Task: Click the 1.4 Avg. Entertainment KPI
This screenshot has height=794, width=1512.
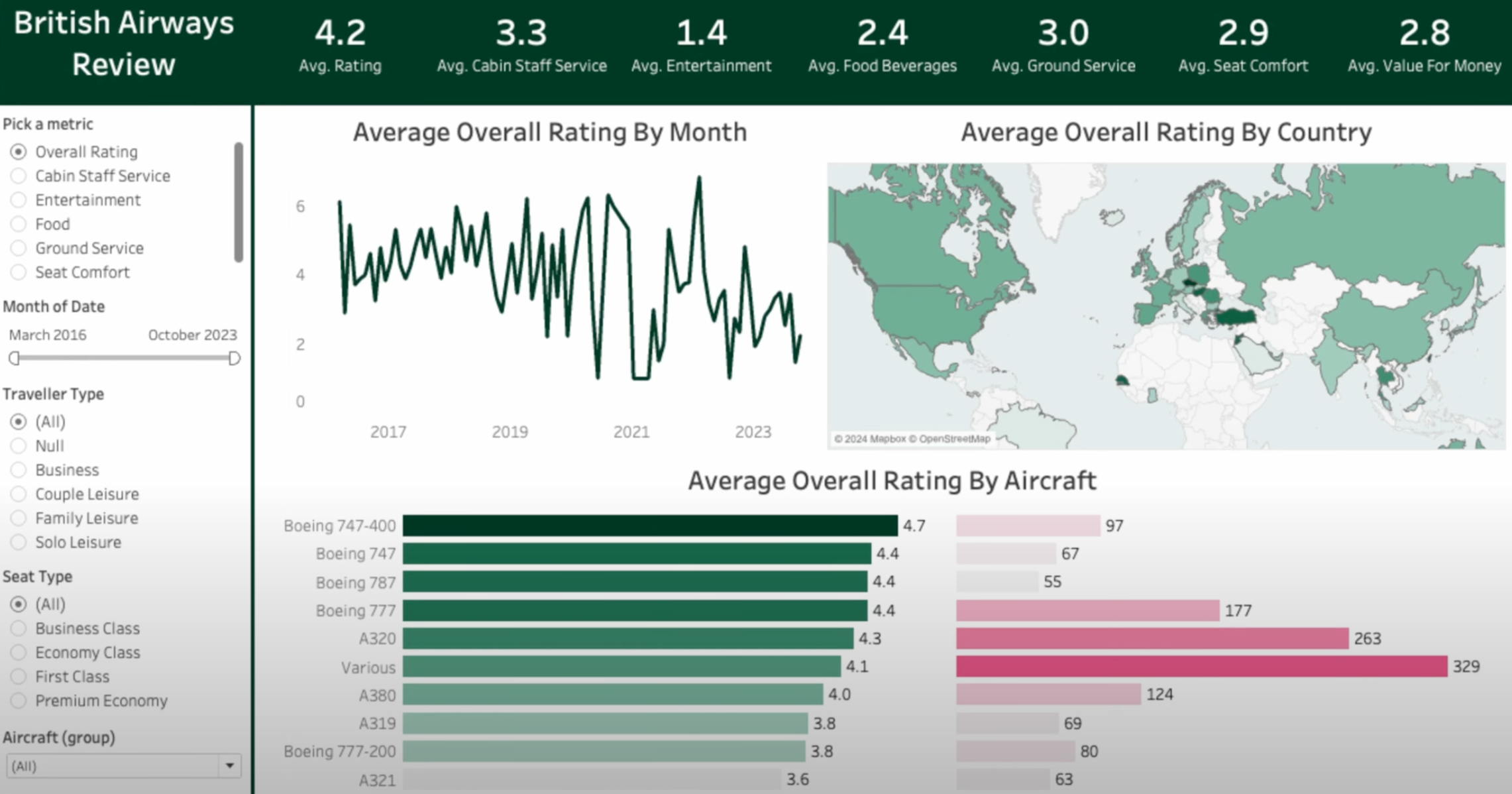Action: 701,46
